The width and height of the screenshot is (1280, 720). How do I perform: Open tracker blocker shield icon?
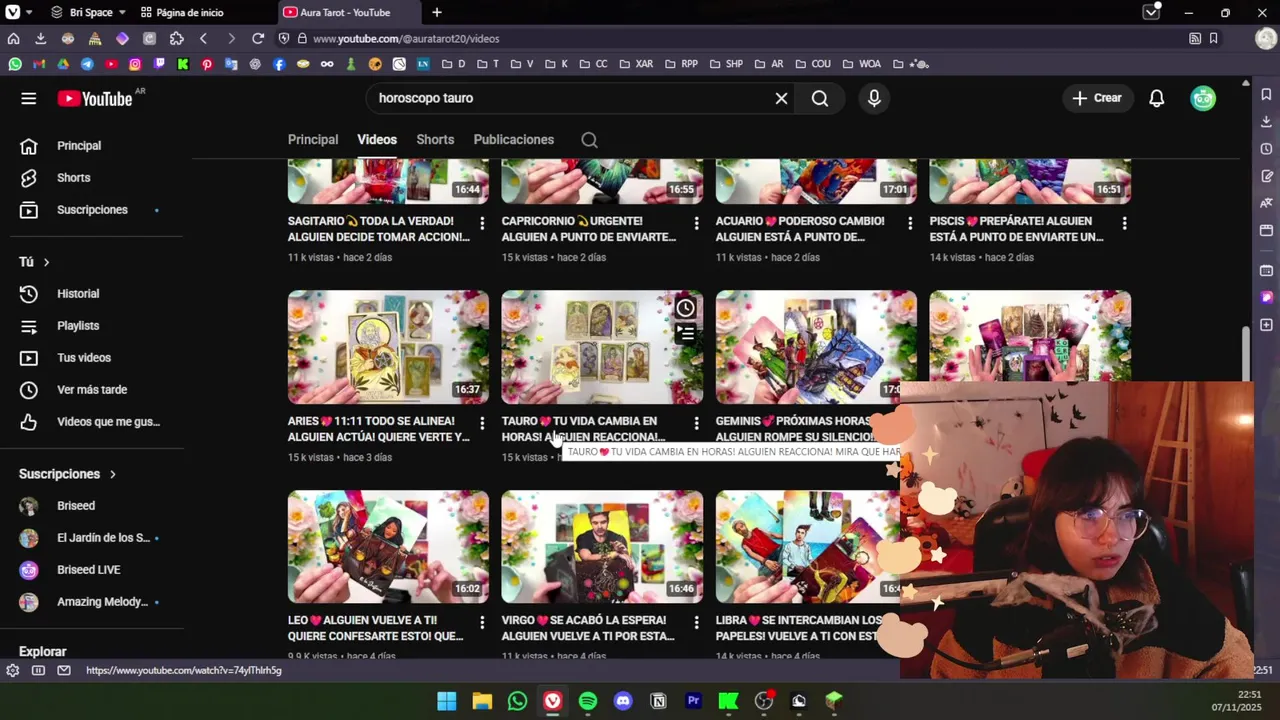(284, 38)
